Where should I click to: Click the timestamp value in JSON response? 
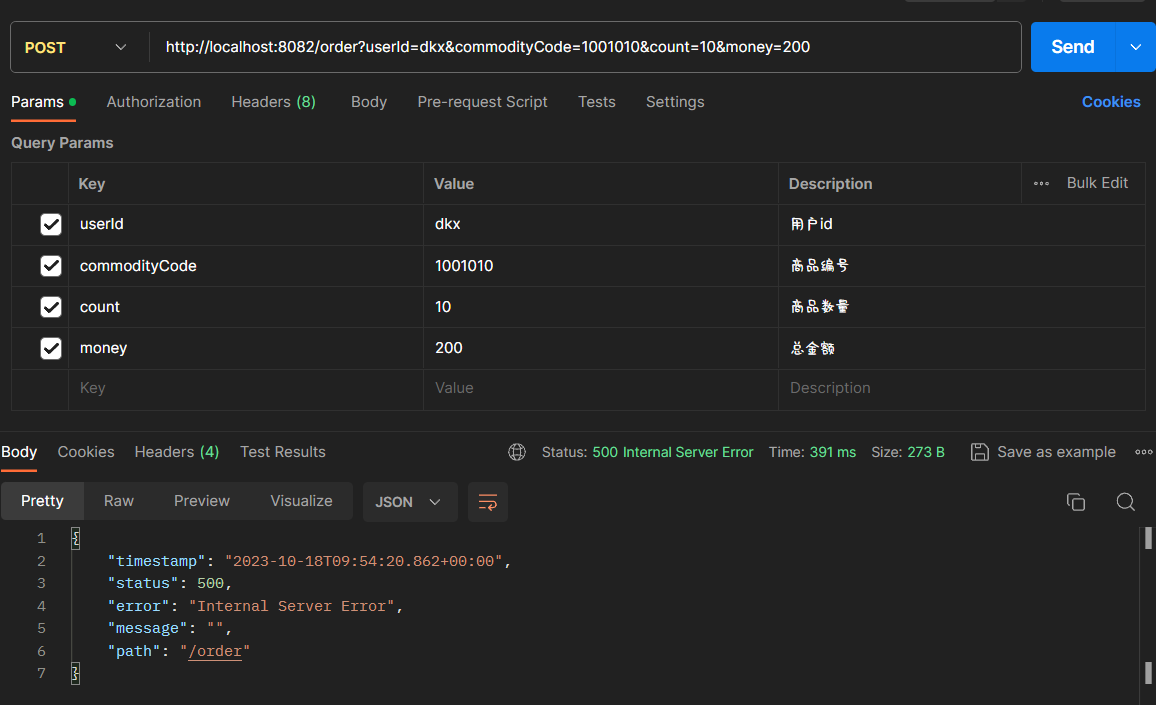pos(363,561)
